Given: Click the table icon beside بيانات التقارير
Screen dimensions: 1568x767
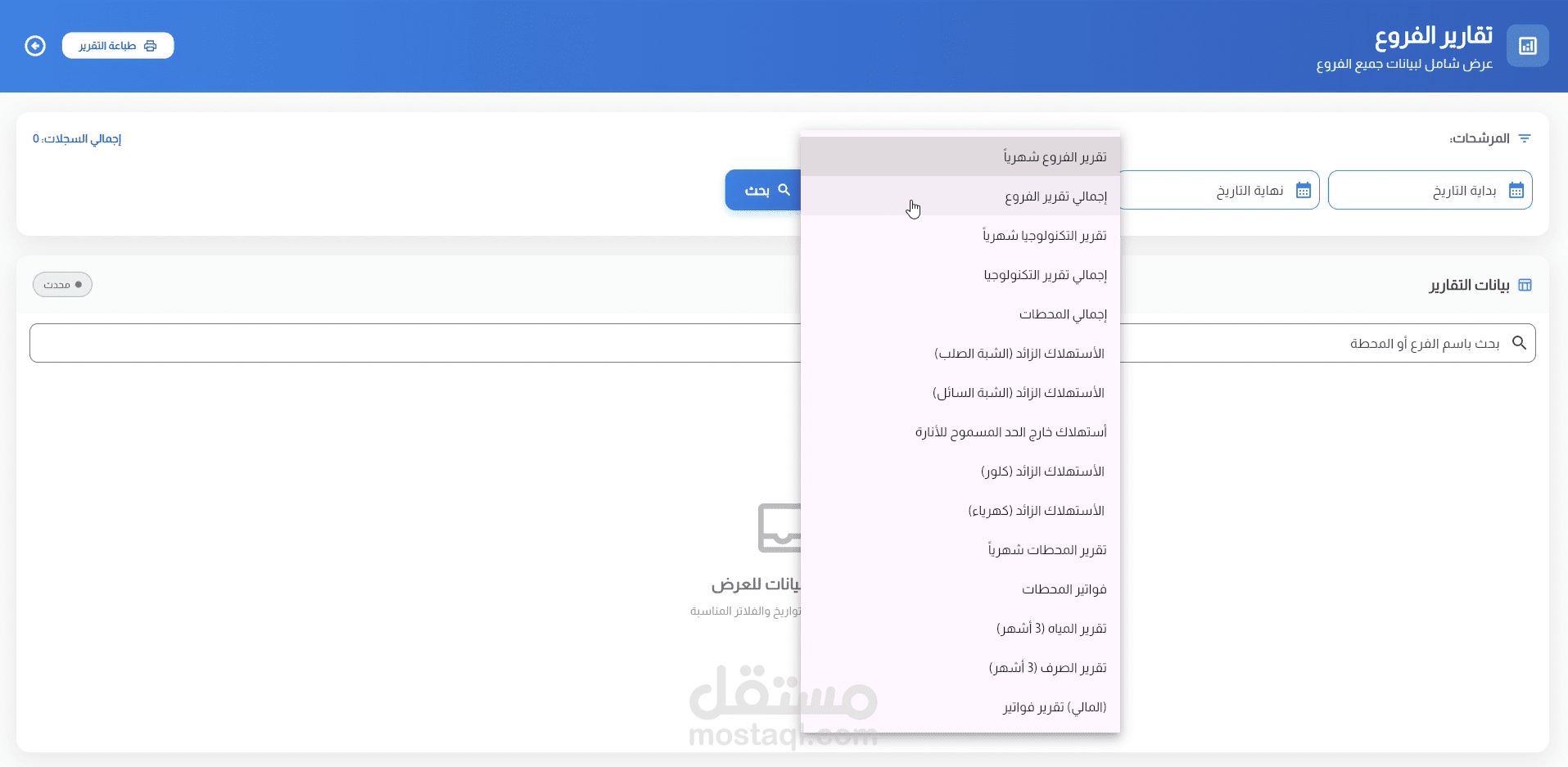Looking at the screenshot, I should 1525,285.
